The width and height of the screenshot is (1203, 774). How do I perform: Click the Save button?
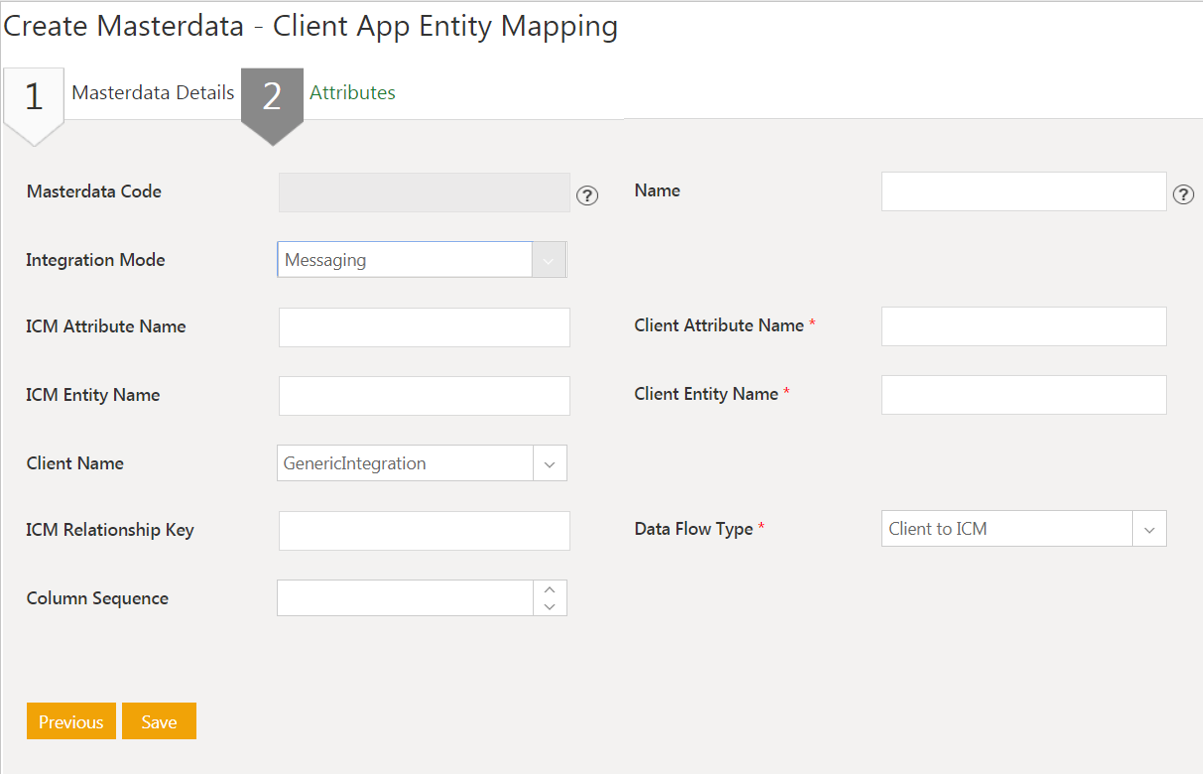[159, 722]
